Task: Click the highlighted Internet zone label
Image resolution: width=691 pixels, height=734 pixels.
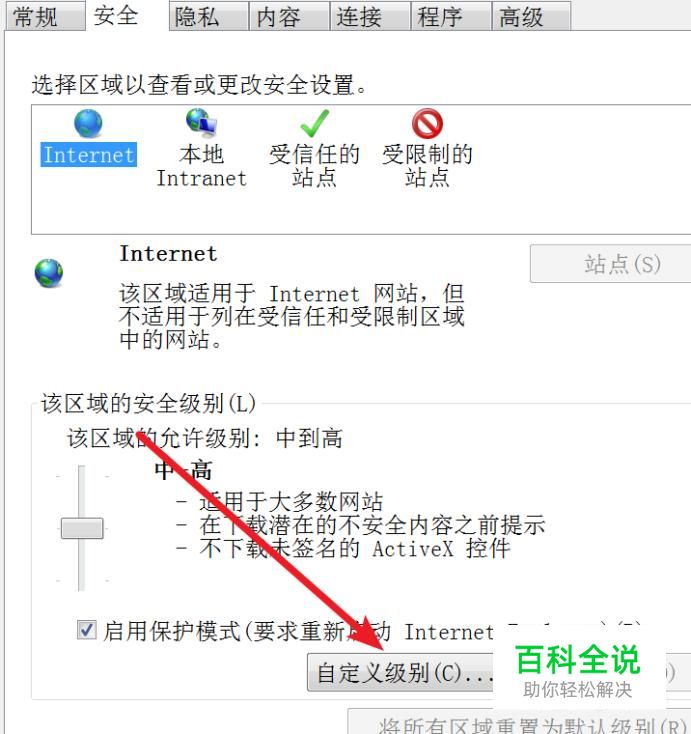Action: (x=88, y=155)
